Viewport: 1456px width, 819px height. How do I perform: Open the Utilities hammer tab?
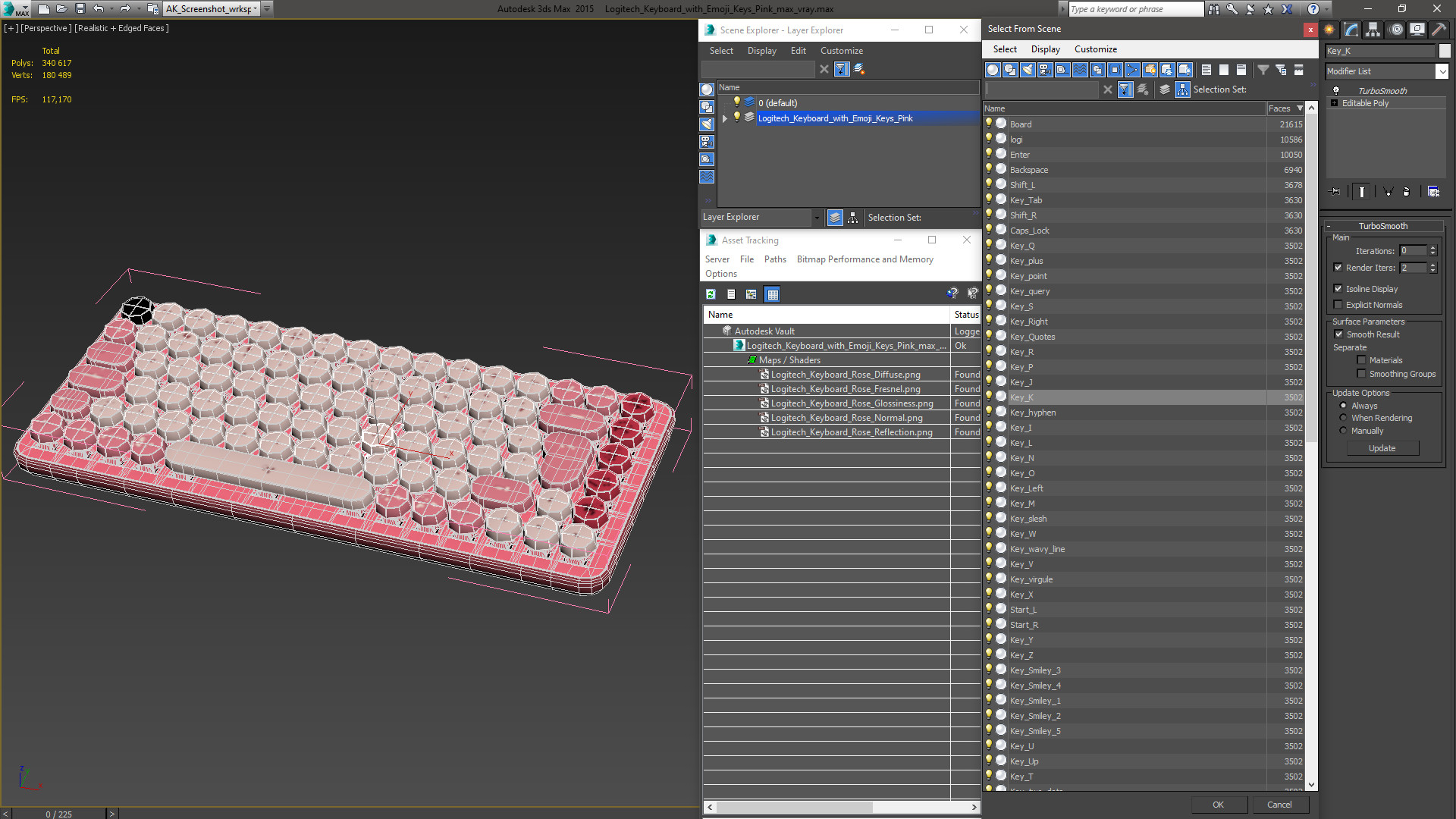click(x=1439, y=30)
